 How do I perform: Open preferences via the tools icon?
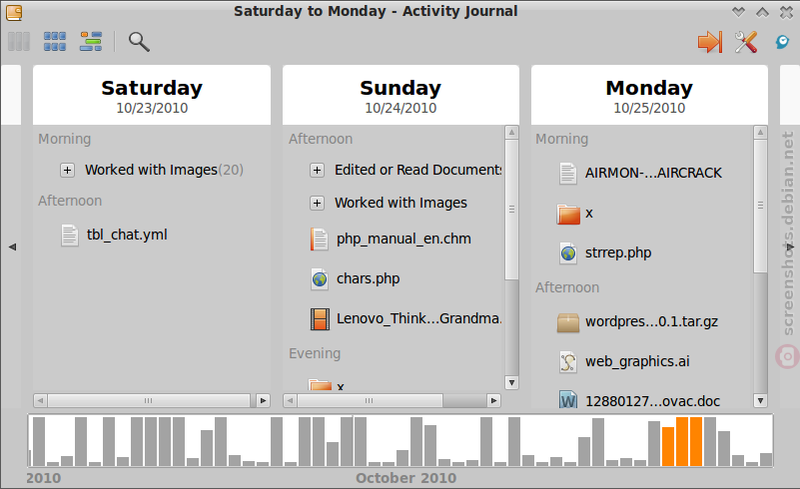pyautogui.click(x=745, y=42)
